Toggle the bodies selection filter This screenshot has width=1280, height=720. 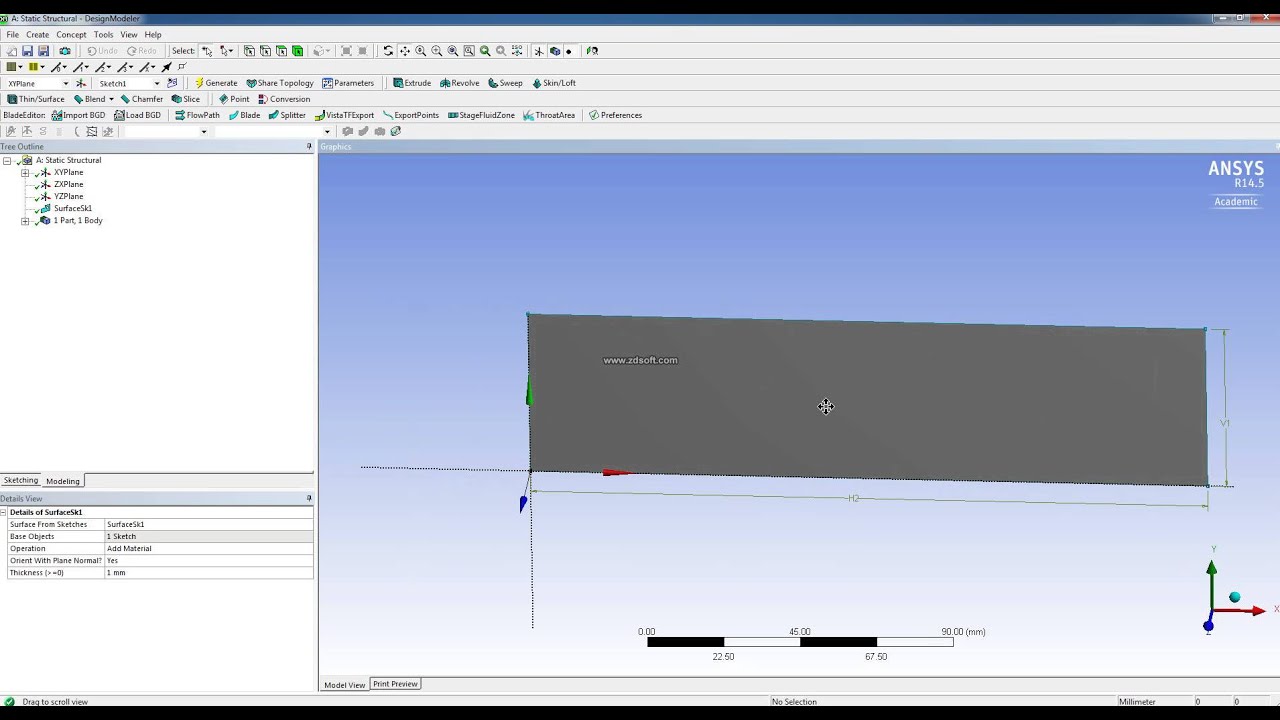(x=298, y=51)
